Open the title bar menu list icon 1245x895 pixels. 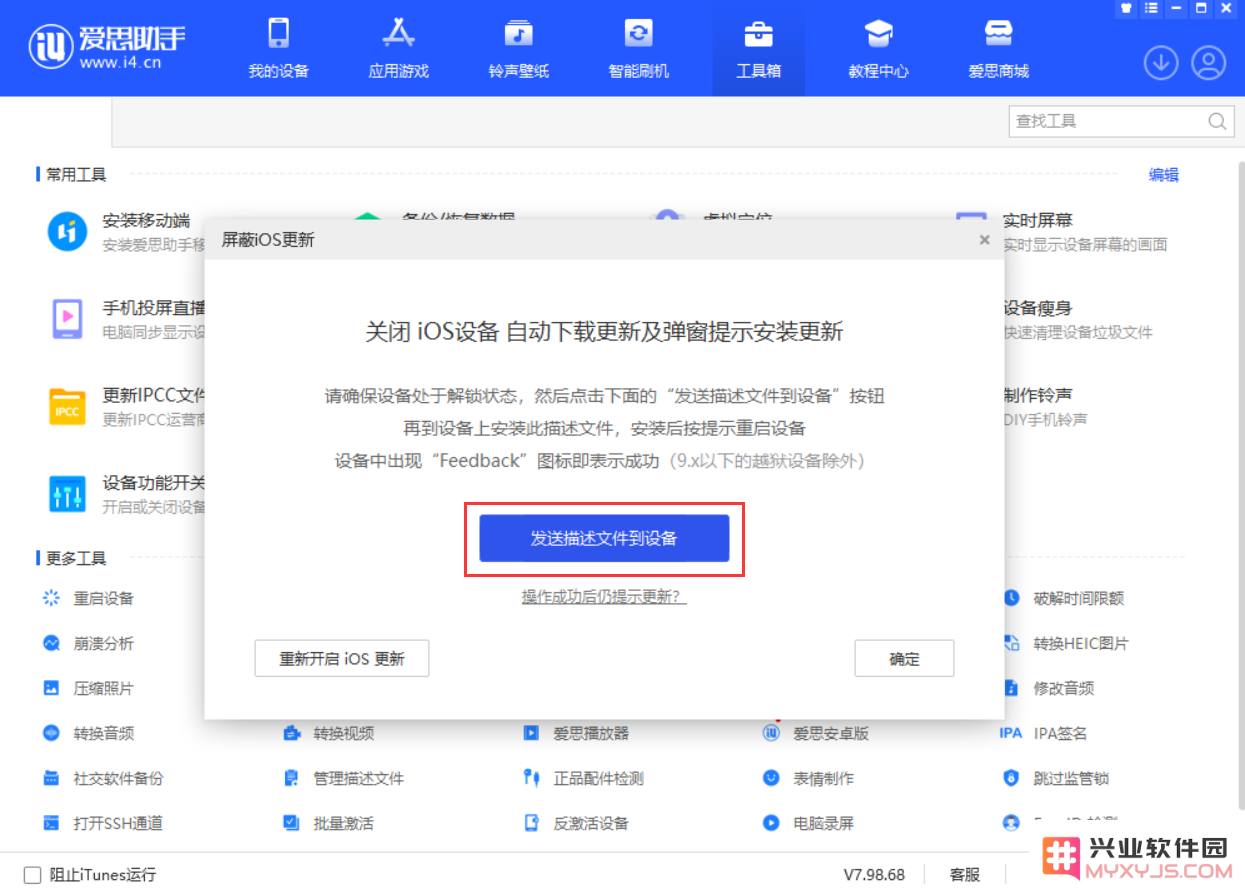[1152, 8]
